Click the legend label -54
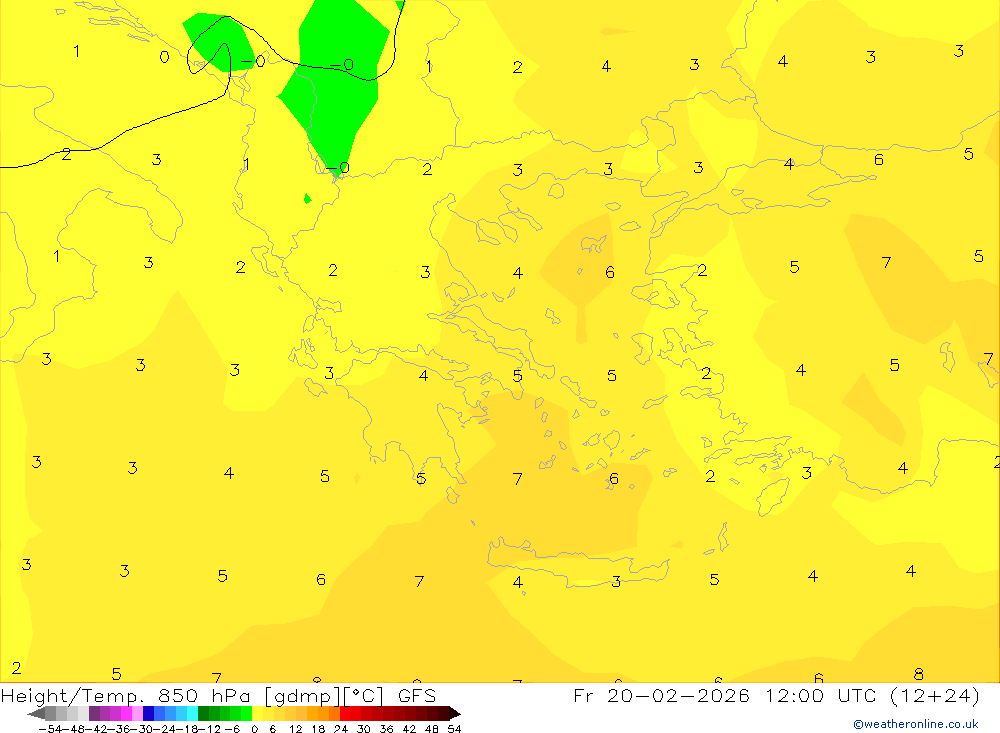 (x=49, y=729)
